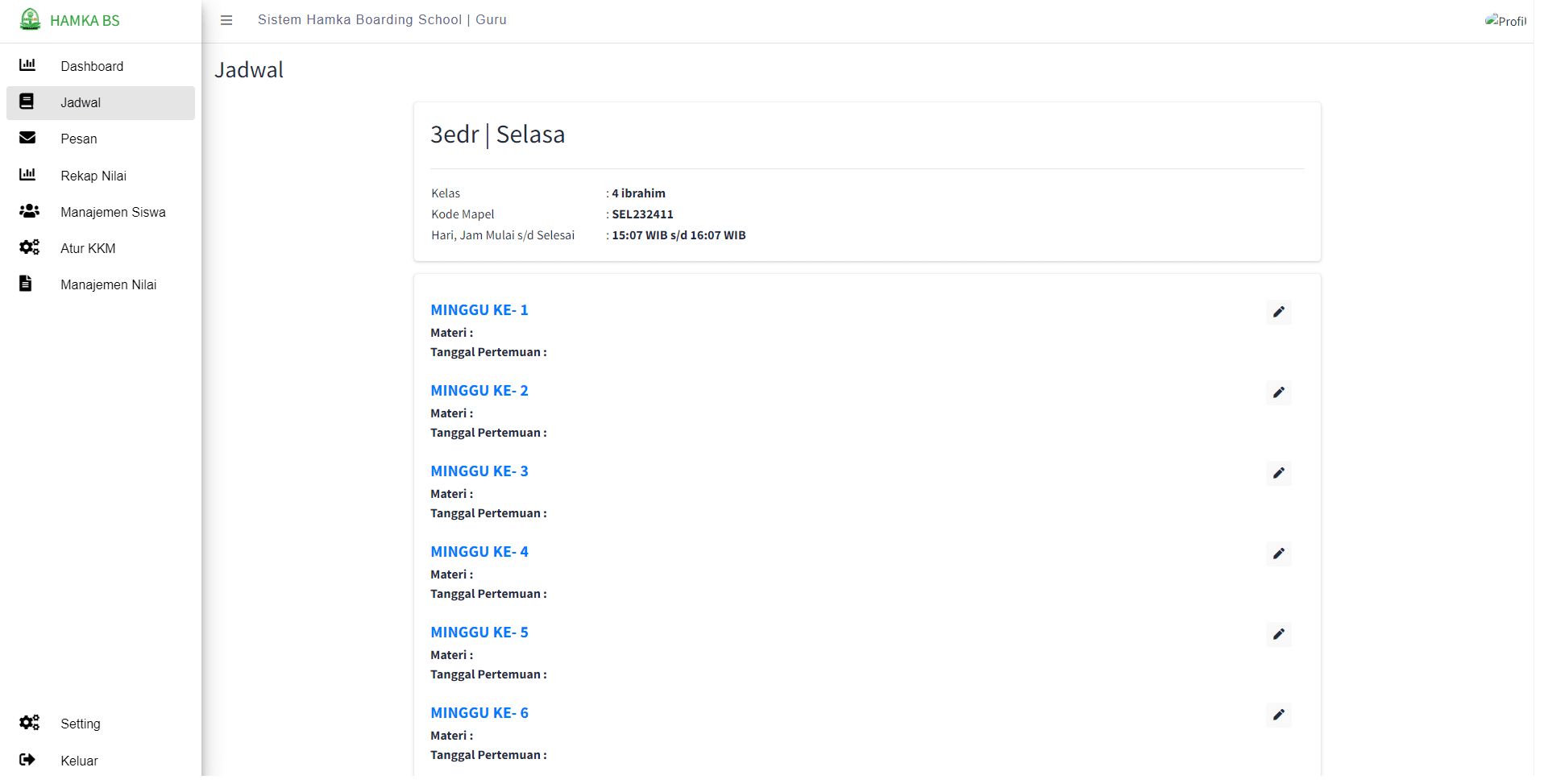Image resolution: width=1544 pixels, height=784 pixels.
Task: Click the Dashboard chart icon
Action: (x=27, y=65)
